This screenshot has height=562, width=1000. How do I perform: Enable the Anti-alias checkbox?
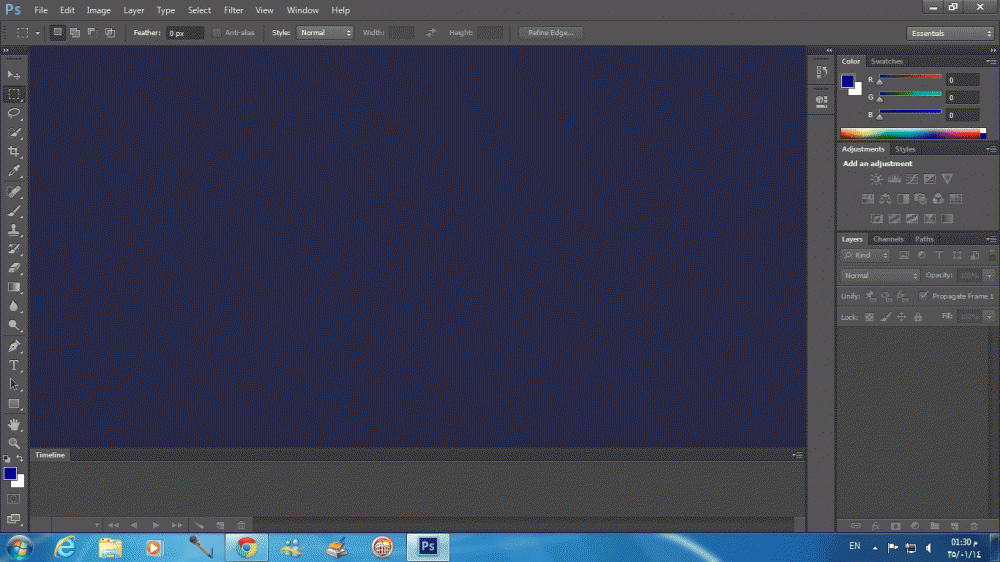point(217,33)
